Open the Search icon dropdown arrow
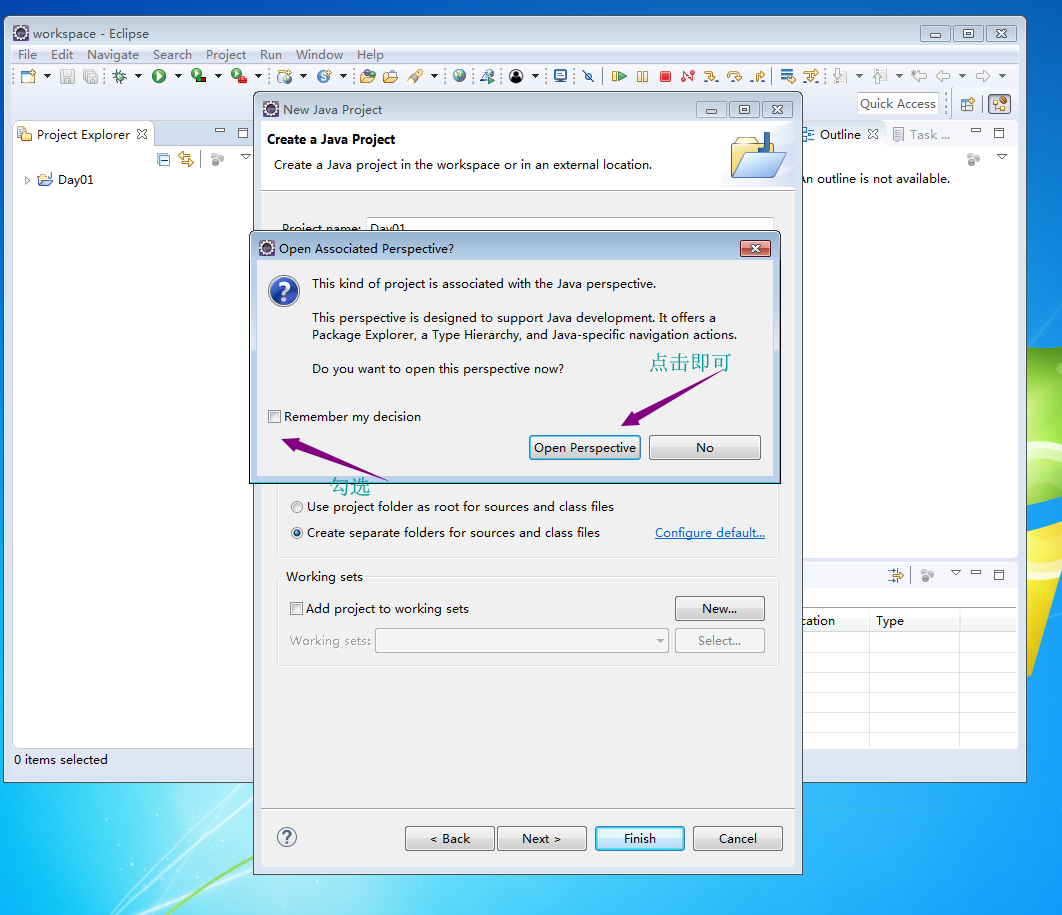The width and height of the screenshot is (1062, 915). coord(434,77)
